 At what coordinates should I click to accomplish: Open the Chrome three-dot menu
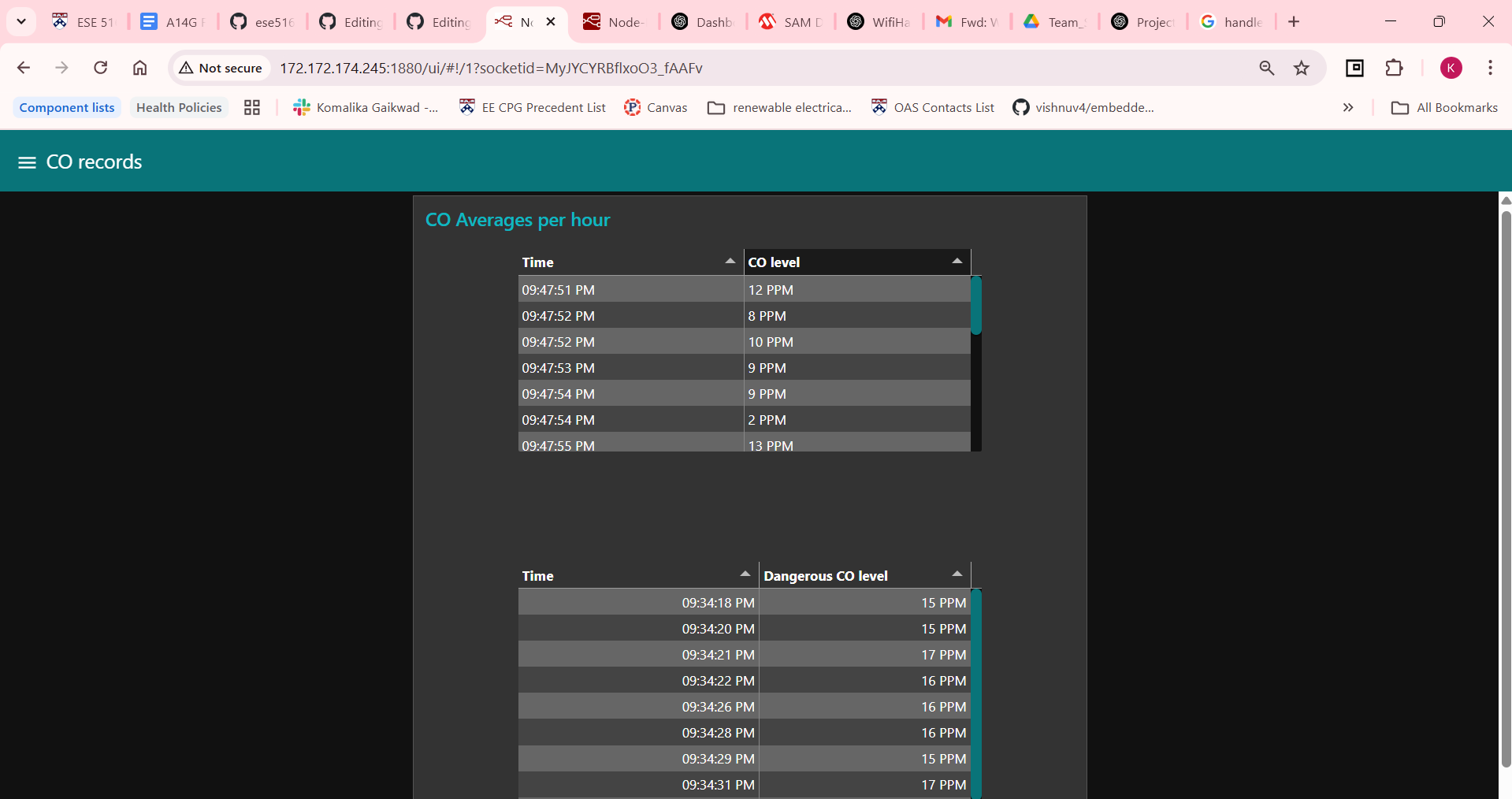1489,68
